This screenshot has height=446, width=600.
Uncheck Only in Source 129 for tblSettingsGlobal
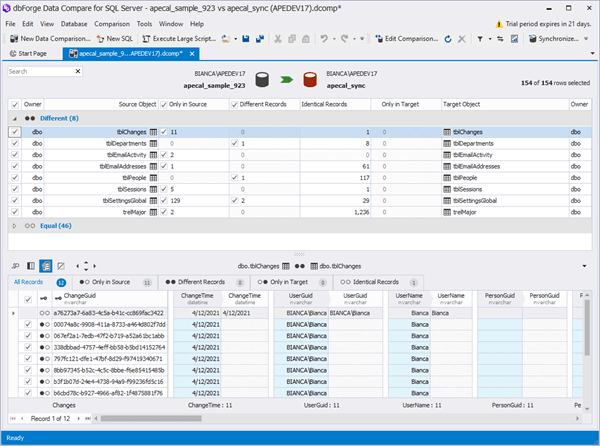click(164, 200)
